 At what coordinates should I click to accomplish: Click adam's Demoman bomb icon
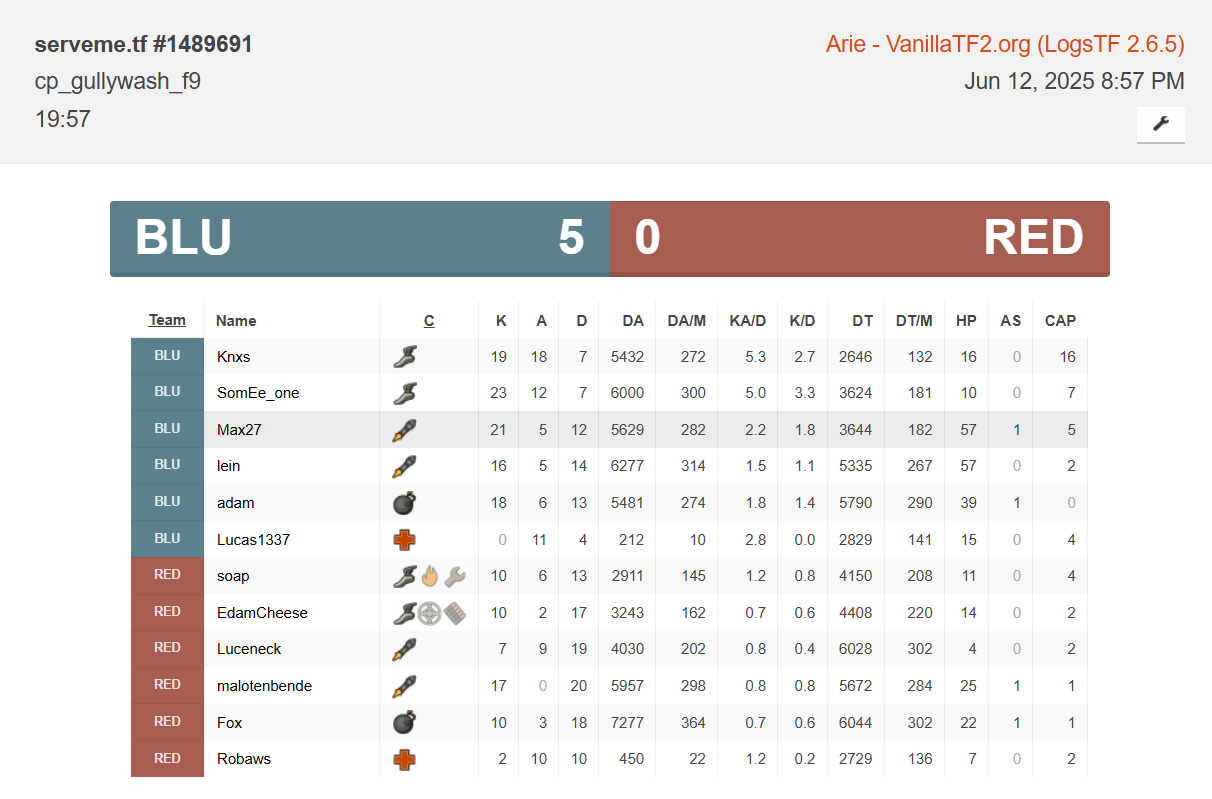point(404,503)
